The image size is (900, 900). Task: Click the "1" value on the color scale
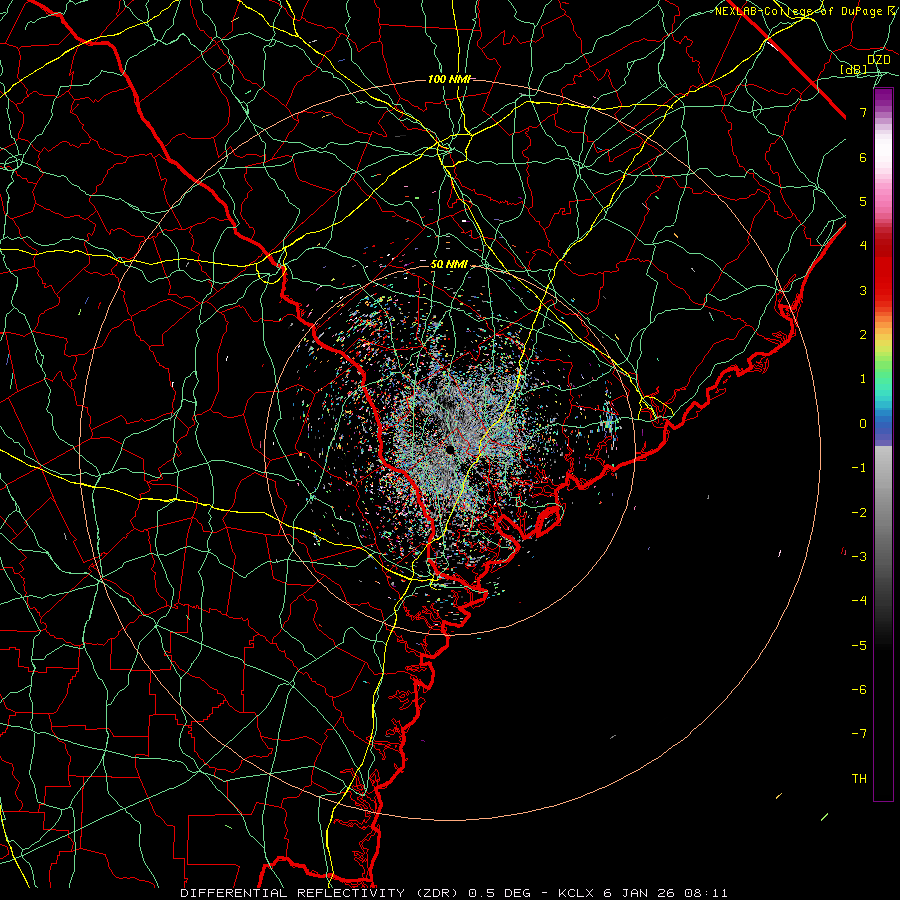click(863, 379)
